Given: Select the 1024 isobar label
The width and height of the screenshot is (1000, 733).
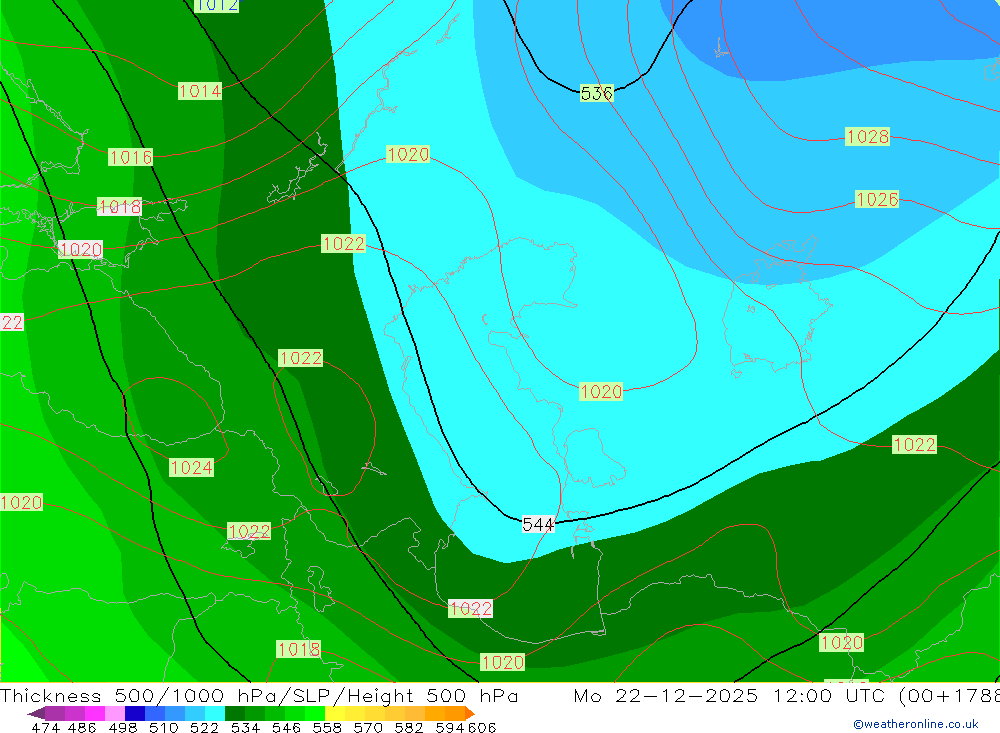Looking at the screenshot, I should coord(191,468).
